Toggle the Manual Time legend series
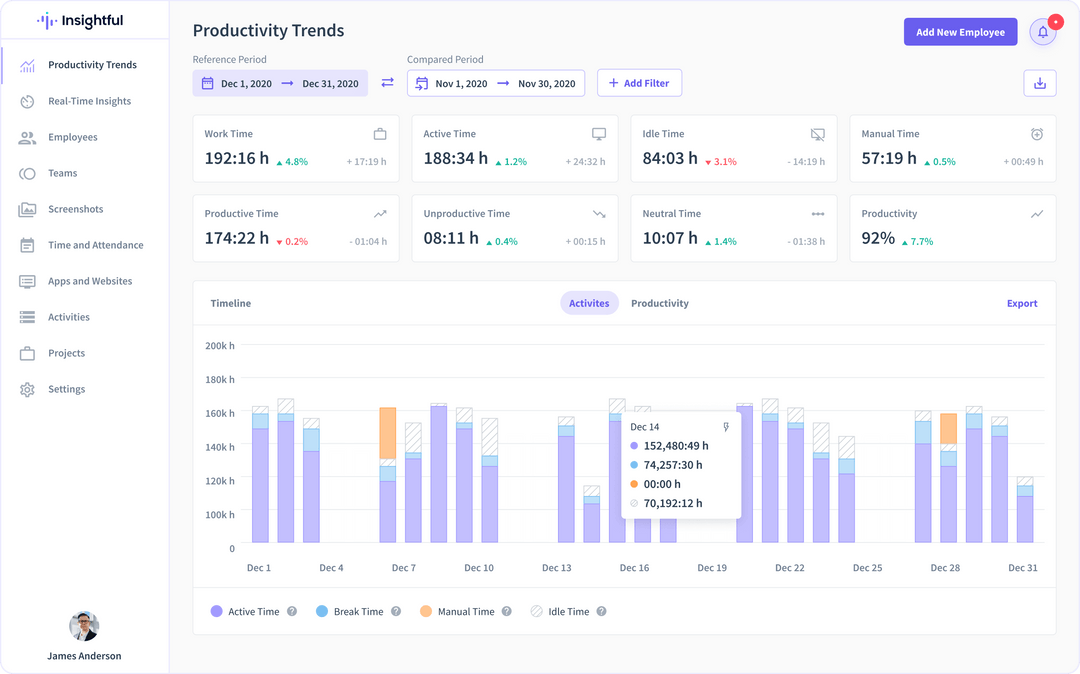This screenshot has width=1080, height=674. [457, 611]
